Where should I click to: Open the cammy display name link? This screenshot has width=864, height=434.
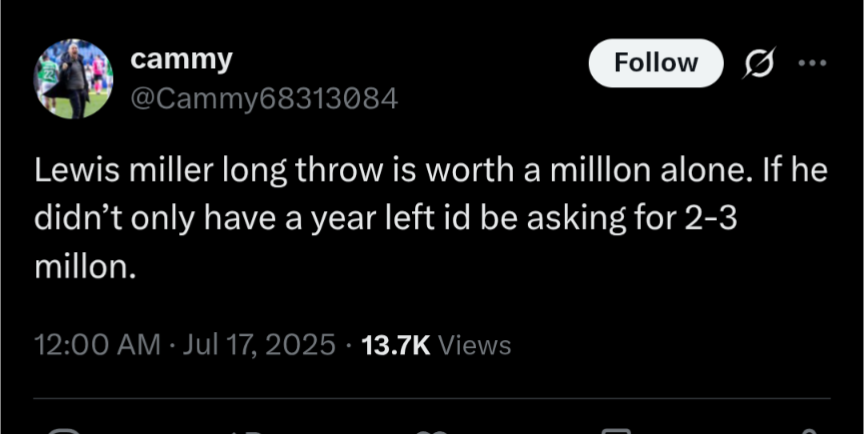pyautogui.click(x=181, y=60)
